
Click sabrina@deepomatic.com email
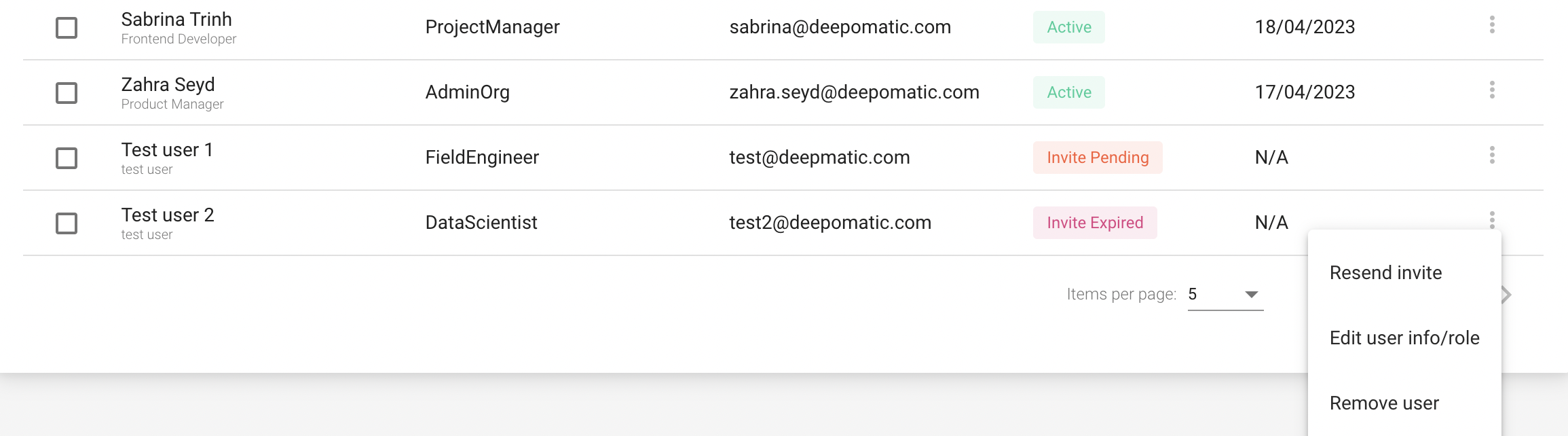click(840, 27)
